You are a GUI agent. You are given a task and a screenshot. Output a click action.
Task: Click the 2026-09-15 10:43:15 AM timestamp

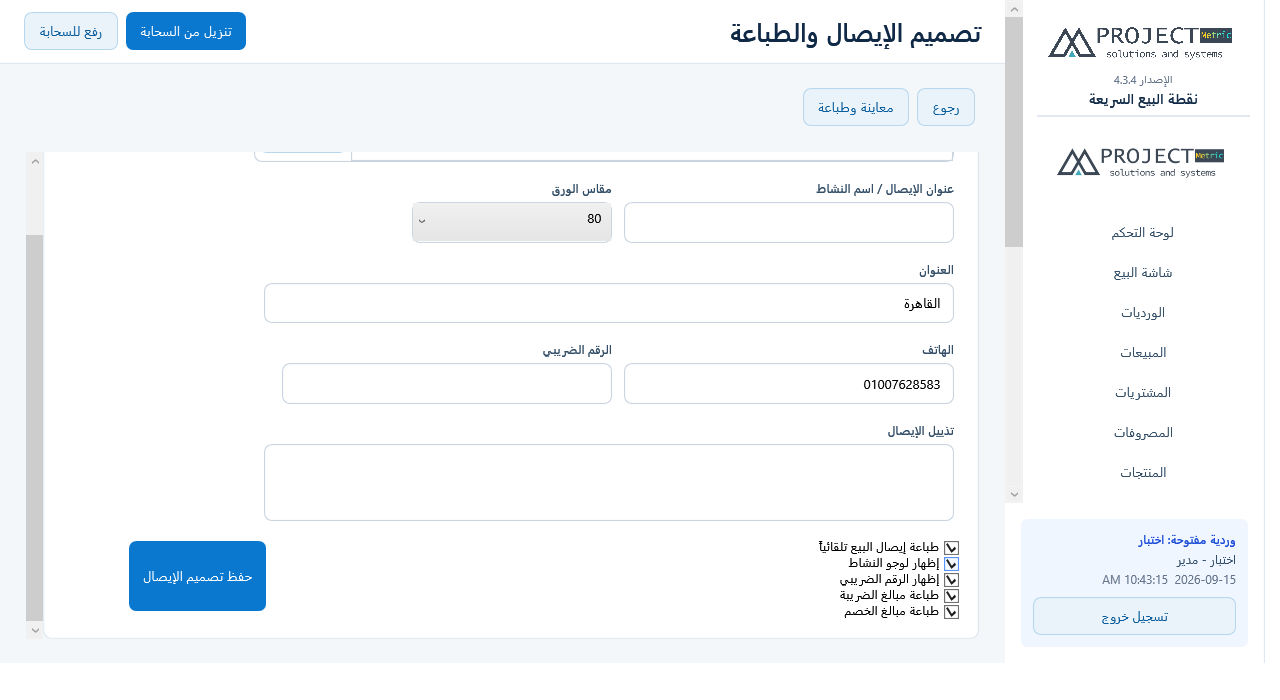[1169, 579]
